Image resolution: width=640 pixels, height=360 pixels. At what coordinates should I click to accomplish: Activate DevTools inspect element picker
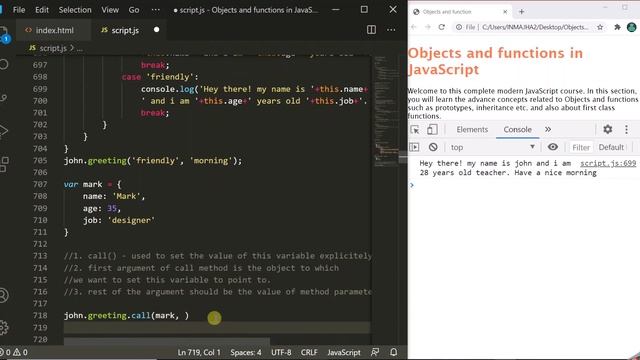click(415, 129)
